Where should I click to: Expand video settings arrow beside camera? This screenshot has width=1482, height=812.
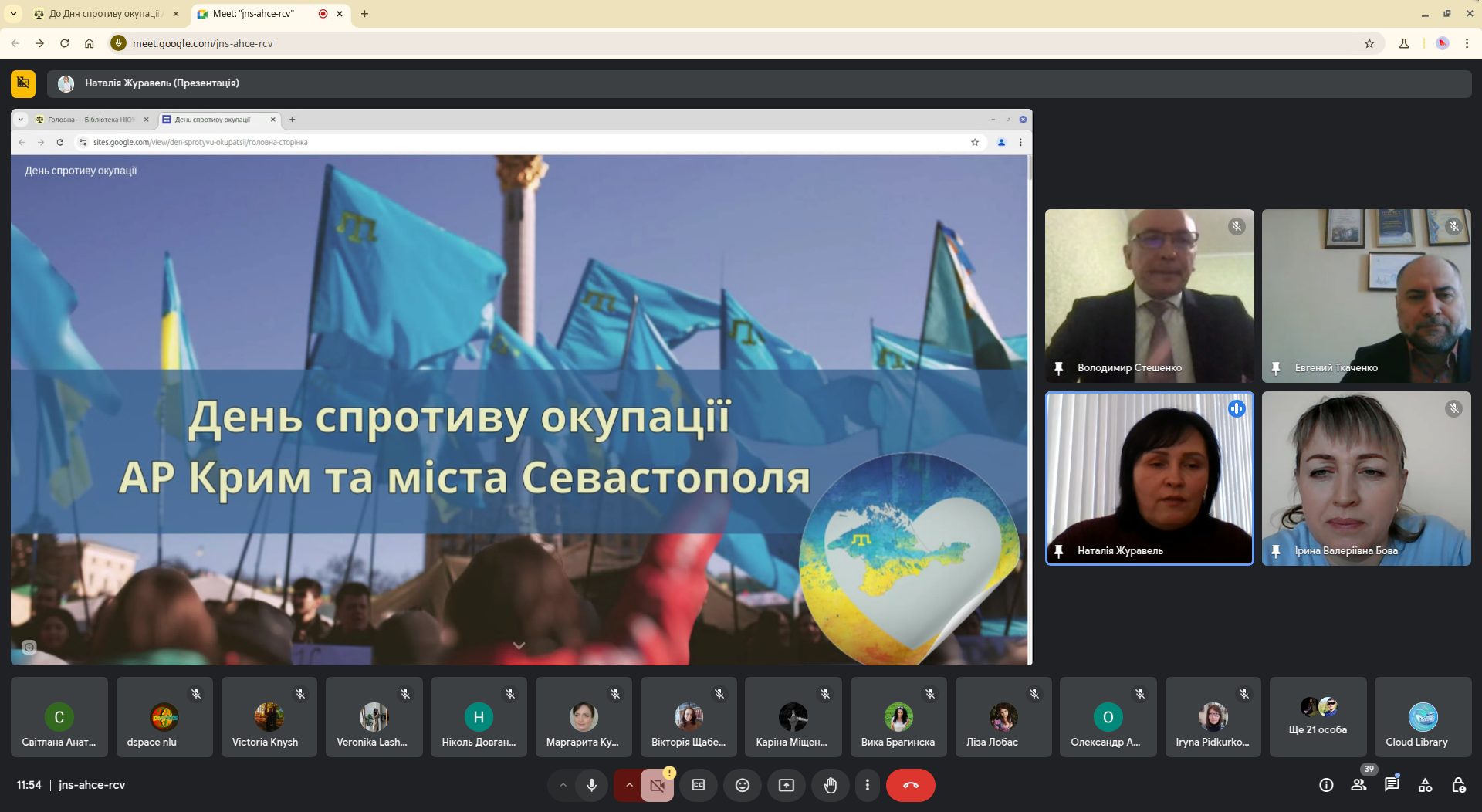coord(629,785)
